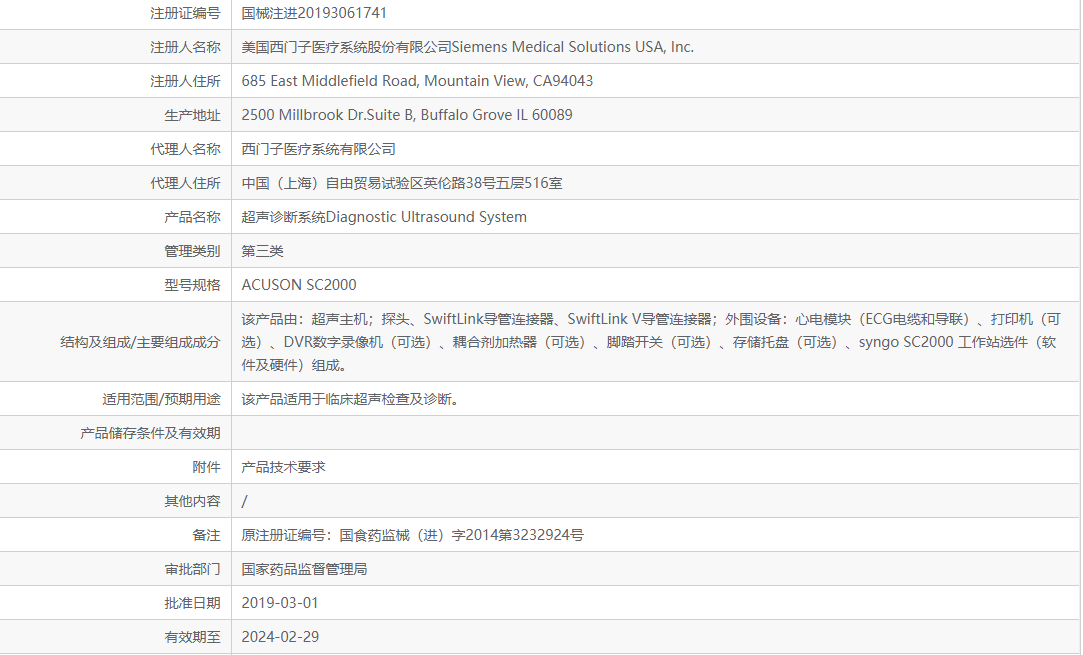Viewport: 1083px width, 655px height.
Task: Select the 附件 label
Action: click(206, 467)
